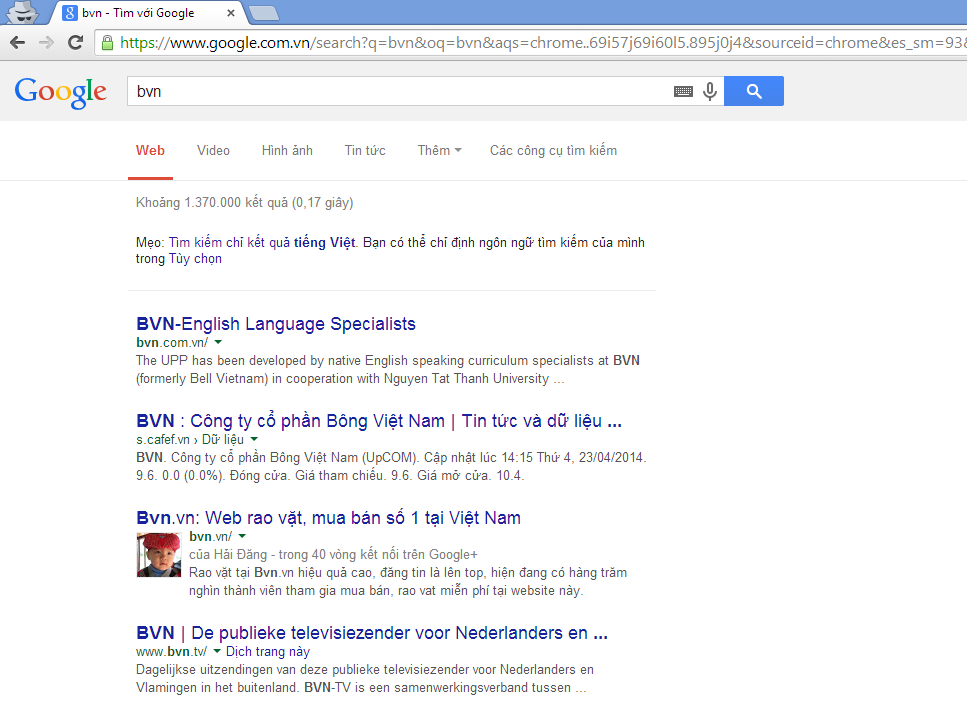The width and height of the screenshot is (967, 719).
Task: Click the child photo author thumbnail
Action: click(159, 555)
